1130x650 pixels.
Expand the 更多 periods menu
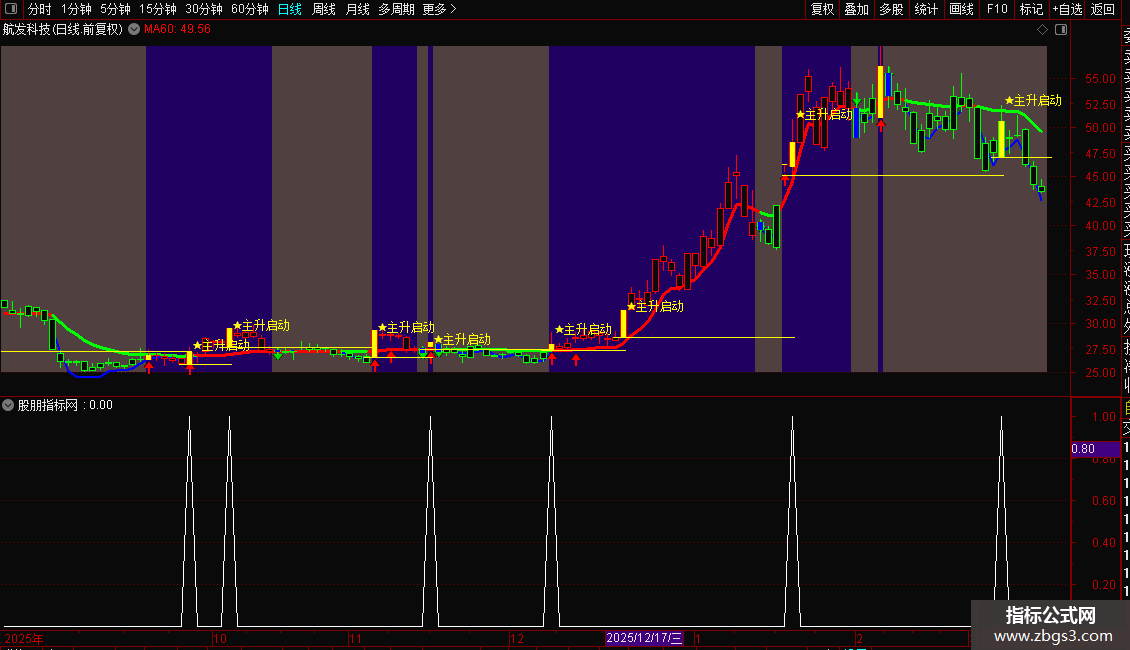[439, 9]
